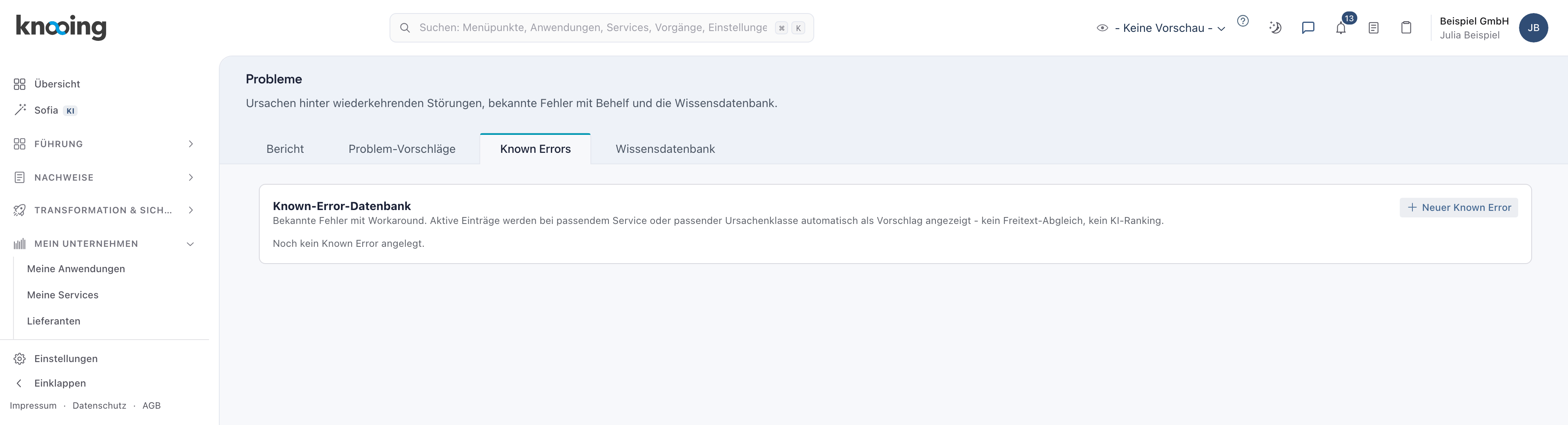This screenshot has height=425, width=1568.
Task: Expand the FÜHRUNG section chevron
Action: [x=191, y=144]
